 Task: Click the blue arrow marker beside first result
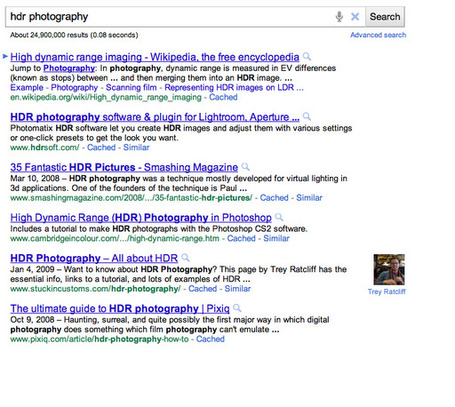[5, 56]
